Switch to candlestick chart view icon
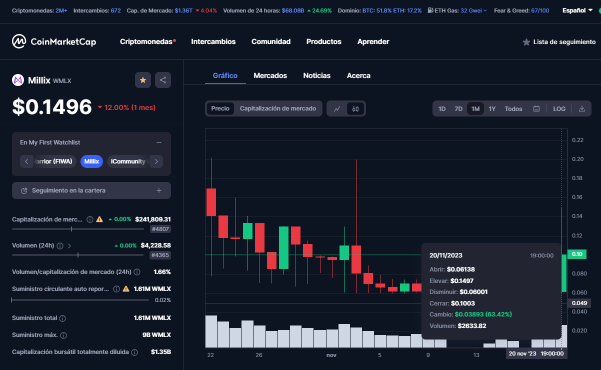601x370 pixels. (x=355, y=109)
